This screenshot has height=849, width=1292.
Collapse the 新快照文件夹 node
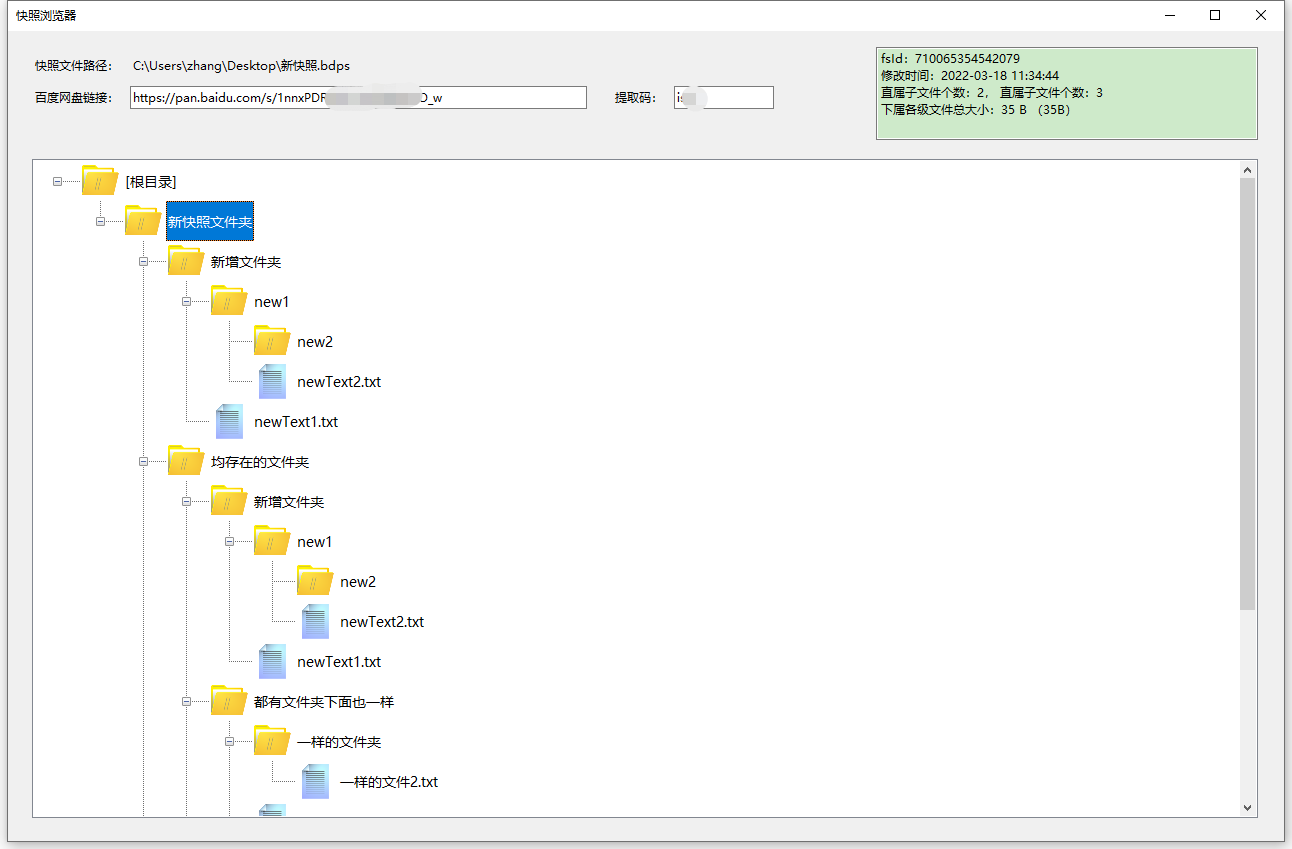click(x=100, y=221)
